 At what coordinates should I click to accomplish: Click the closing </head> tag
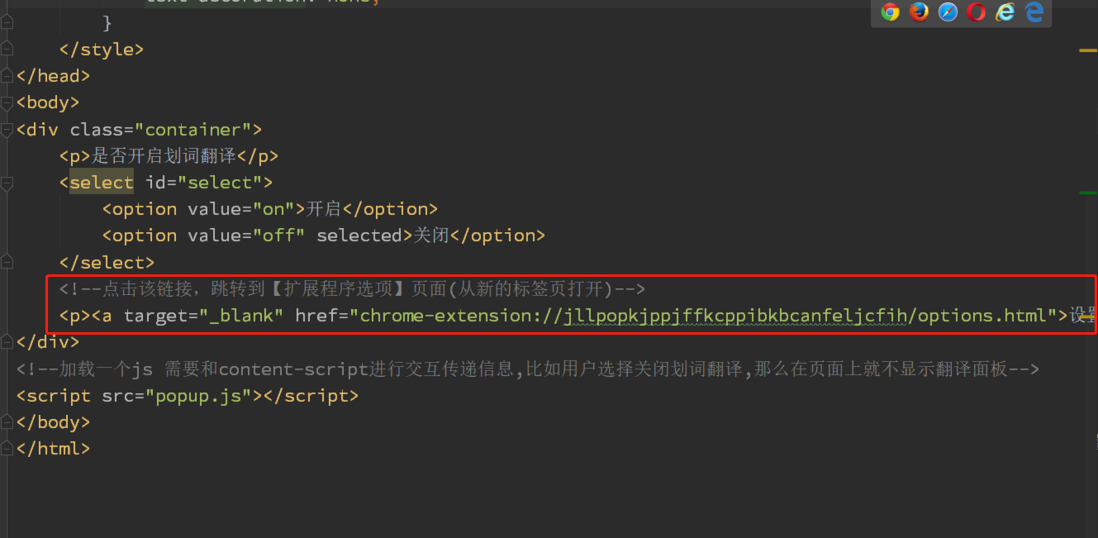tap(53, 76)
